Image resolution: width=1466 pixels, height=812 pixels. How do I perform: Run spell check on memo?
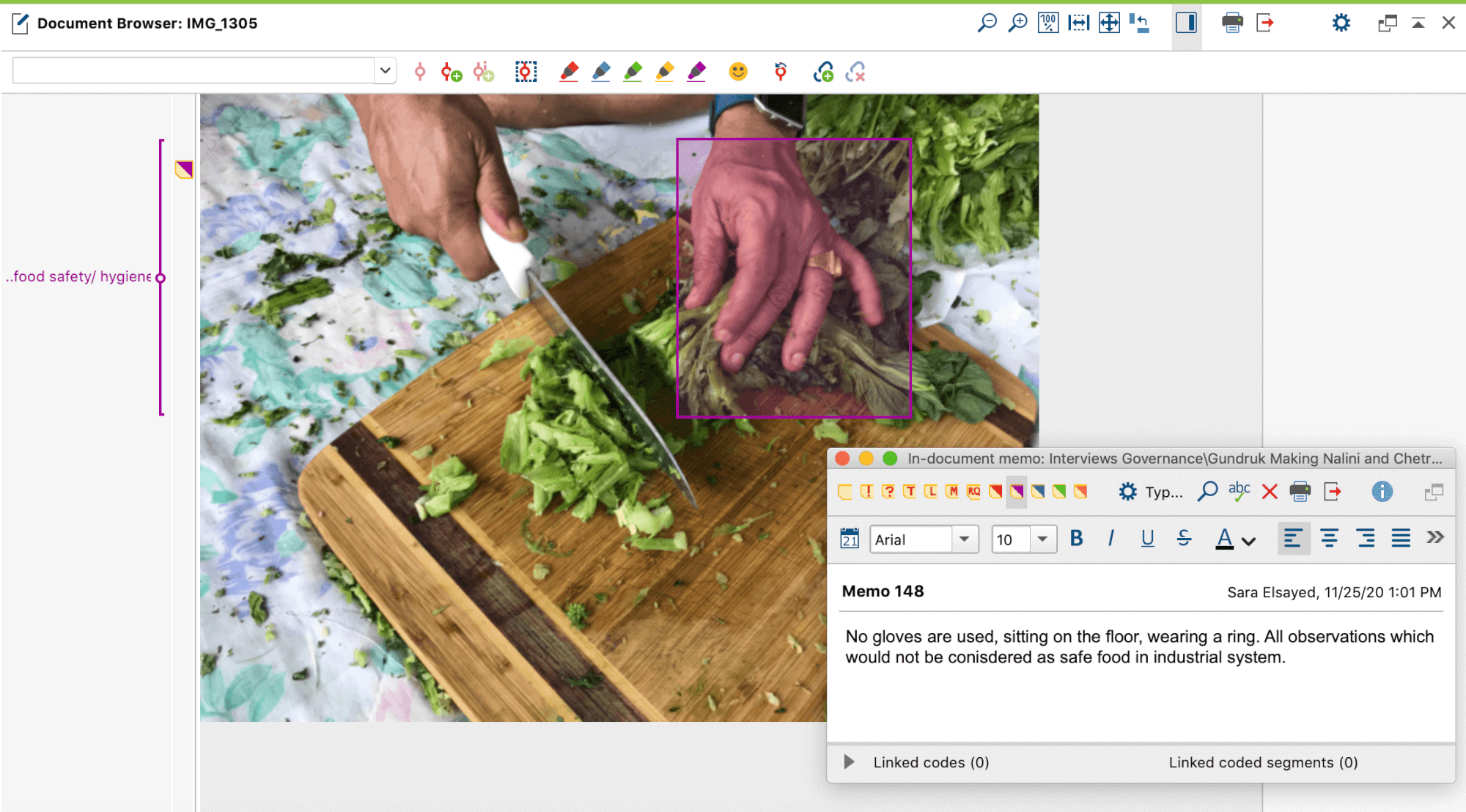(x=1240, y=491)
